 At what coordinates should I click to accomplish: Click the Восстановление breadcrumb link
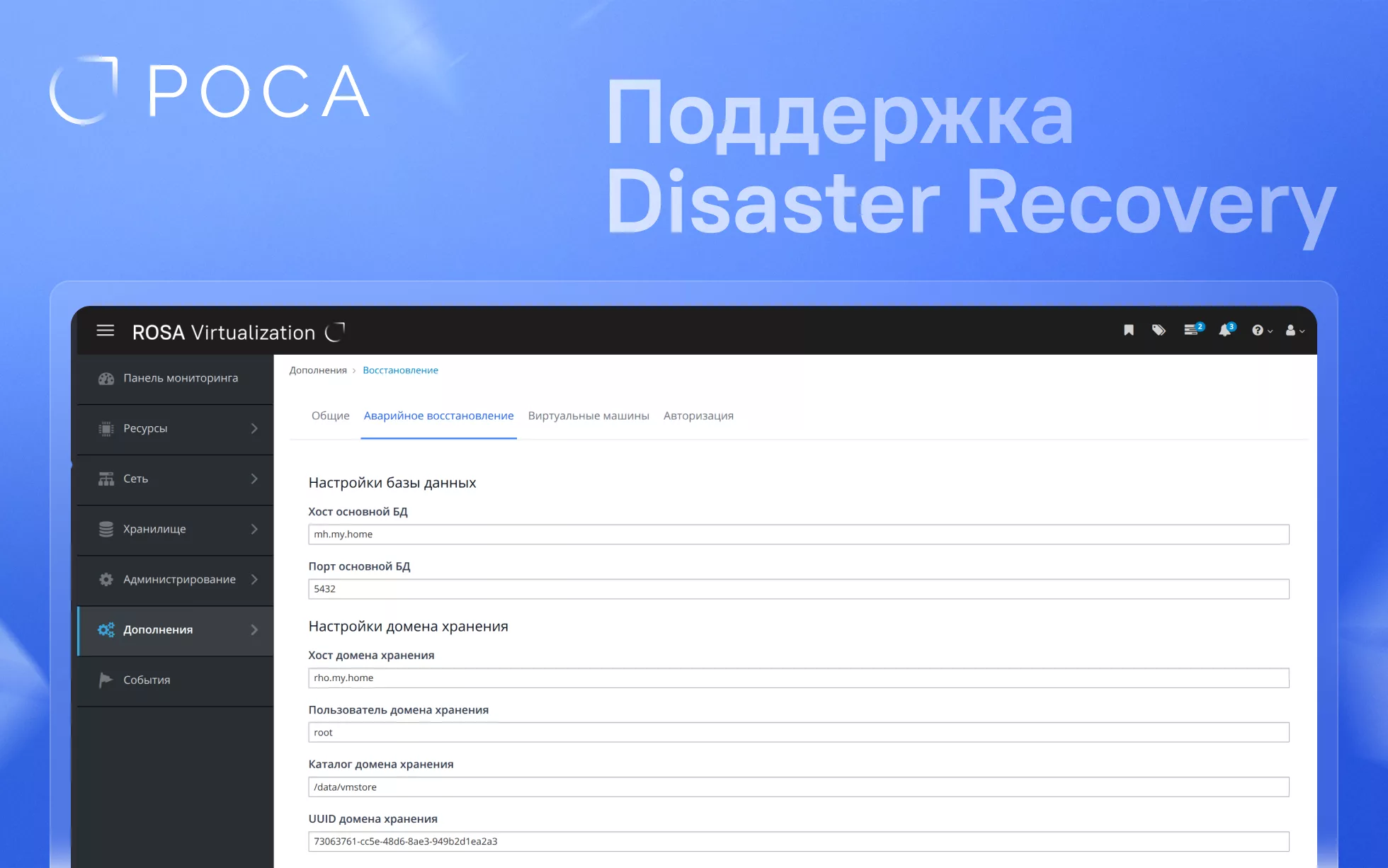(x=400, y=370)
